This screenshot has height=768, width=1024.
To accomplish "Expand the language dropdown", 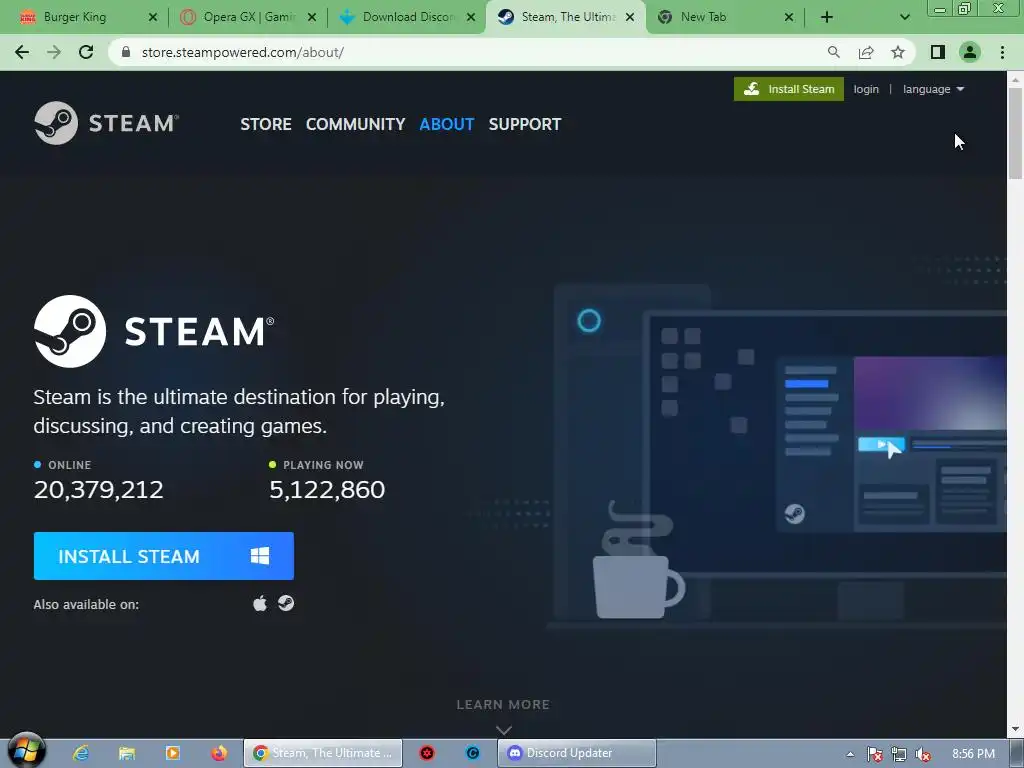I will coord(933,89).
